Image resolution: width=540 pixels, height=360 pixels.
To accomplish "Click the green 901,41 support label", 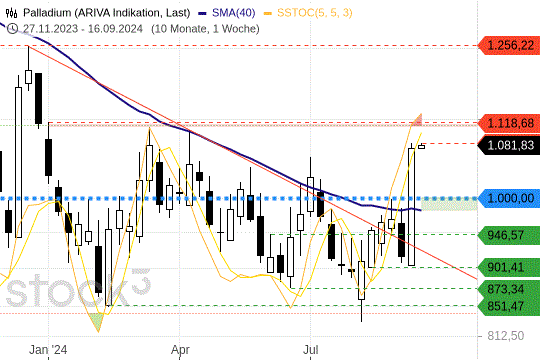I will point(509,267).
